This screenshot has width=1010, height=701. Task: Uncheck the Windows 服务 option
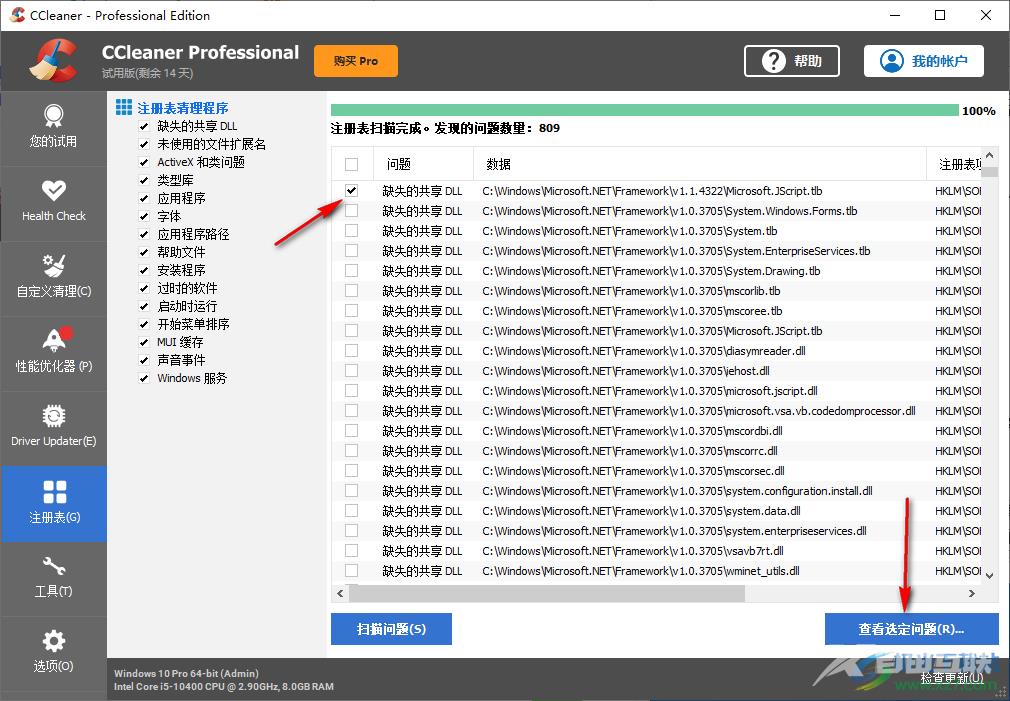click(x=144, y=378)
